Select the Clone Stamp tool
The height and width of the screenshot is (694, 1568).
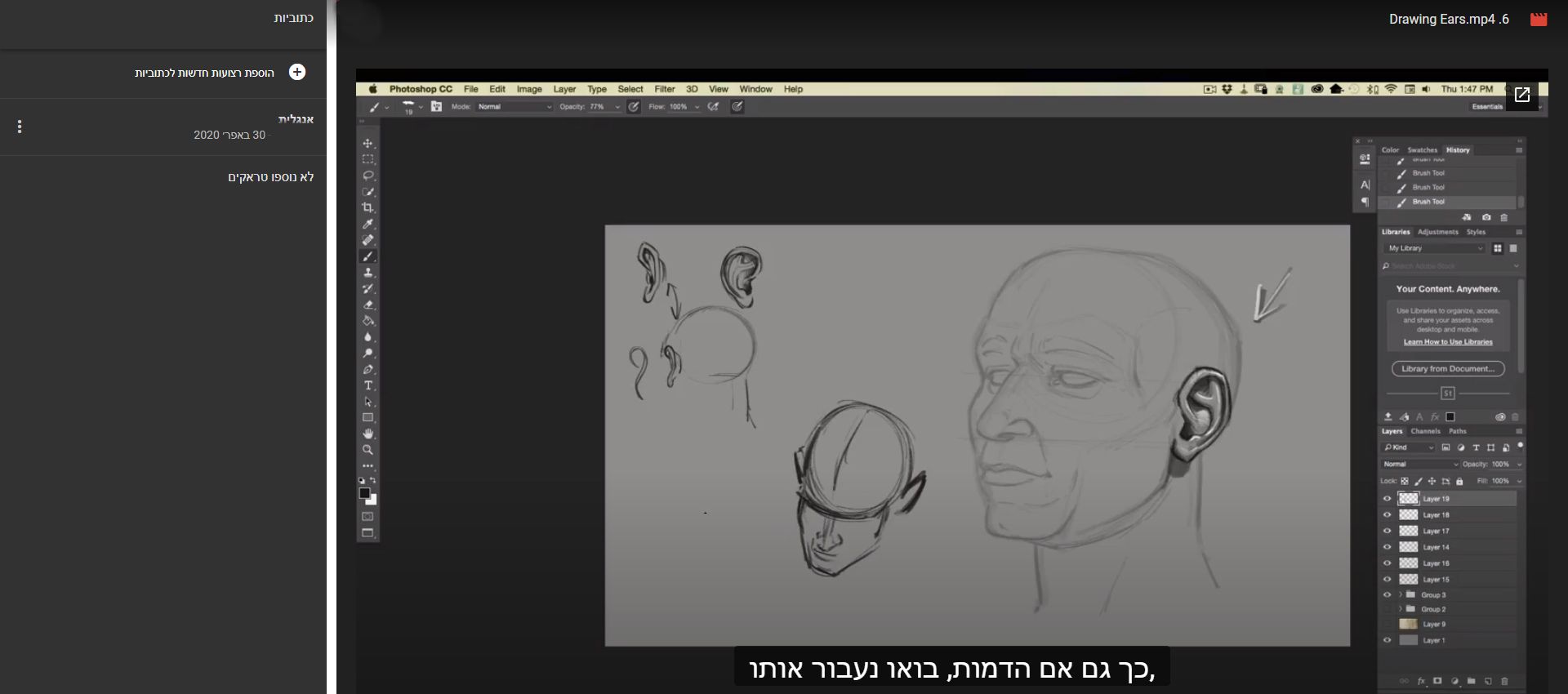point(367,273)
